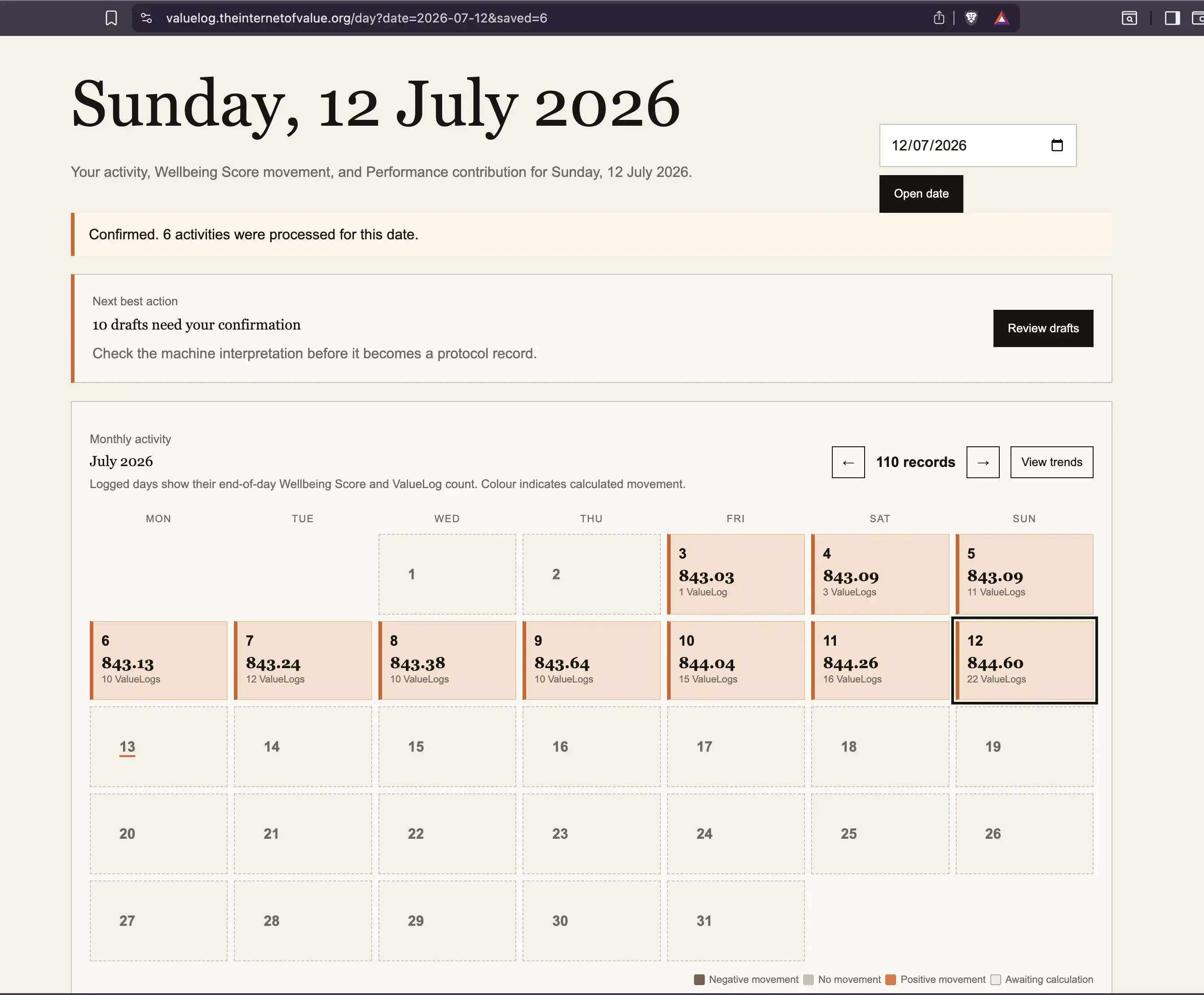Click the 'Monthly activity' section label
The height and width of the screenshot is (995, 1204).
tap(131, 439)
